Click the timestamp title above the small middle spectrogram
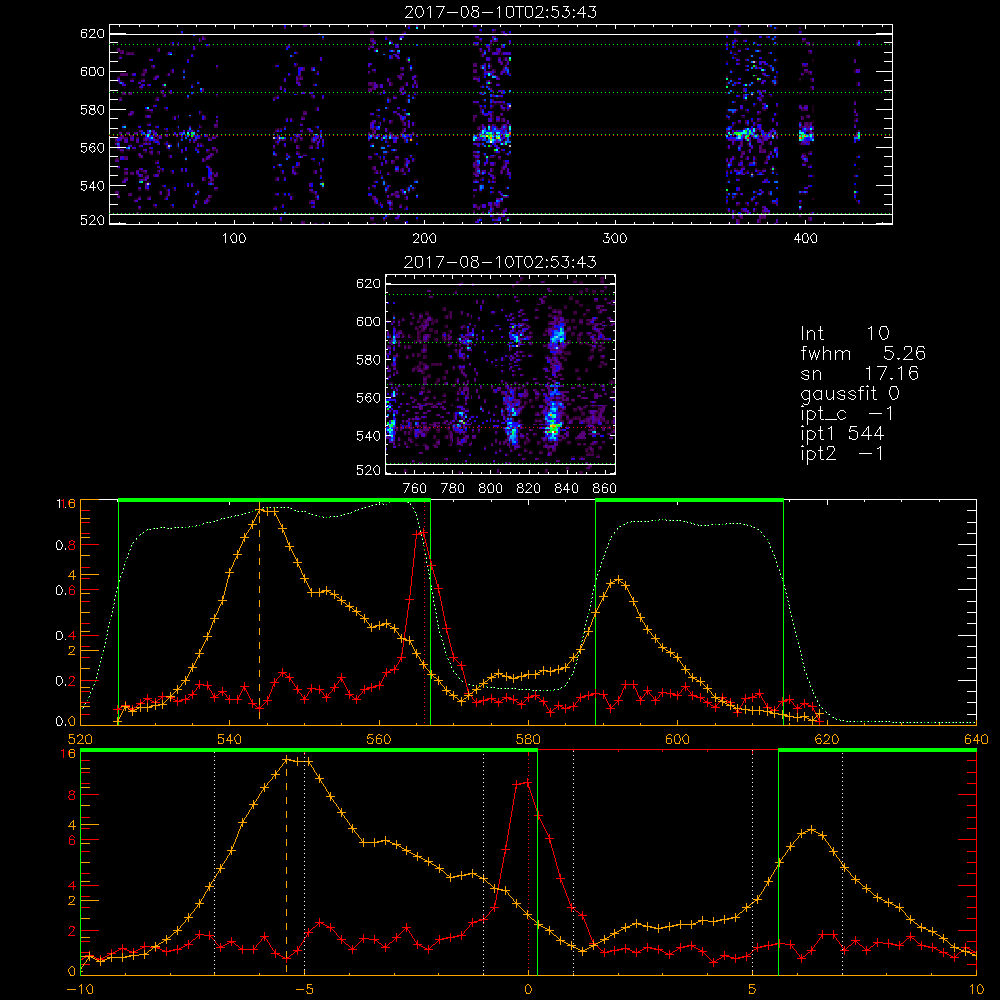1000x1000 pixels. pos(501,262)
